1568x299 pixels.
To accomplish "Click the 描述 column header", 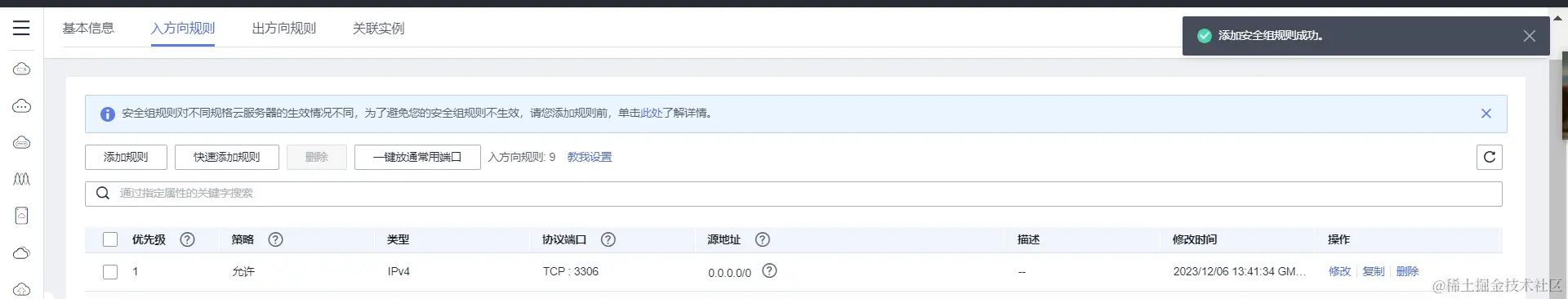I will (1028, 239).
